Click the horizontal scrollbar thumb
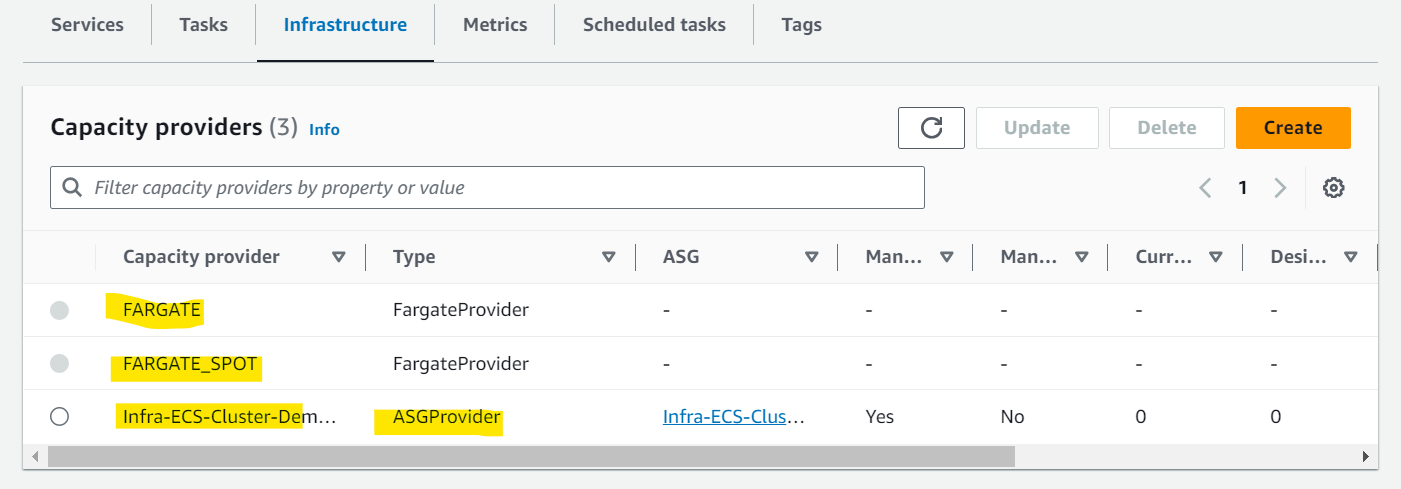 531,456
